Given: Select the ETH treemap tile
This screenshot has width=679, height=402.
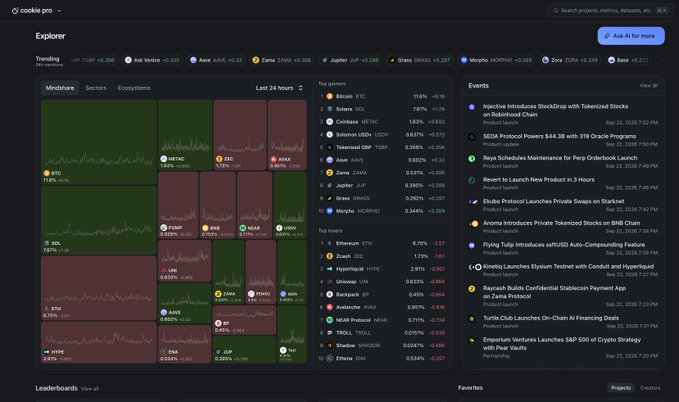Looking at the screenshot, I should click(99, 288).
